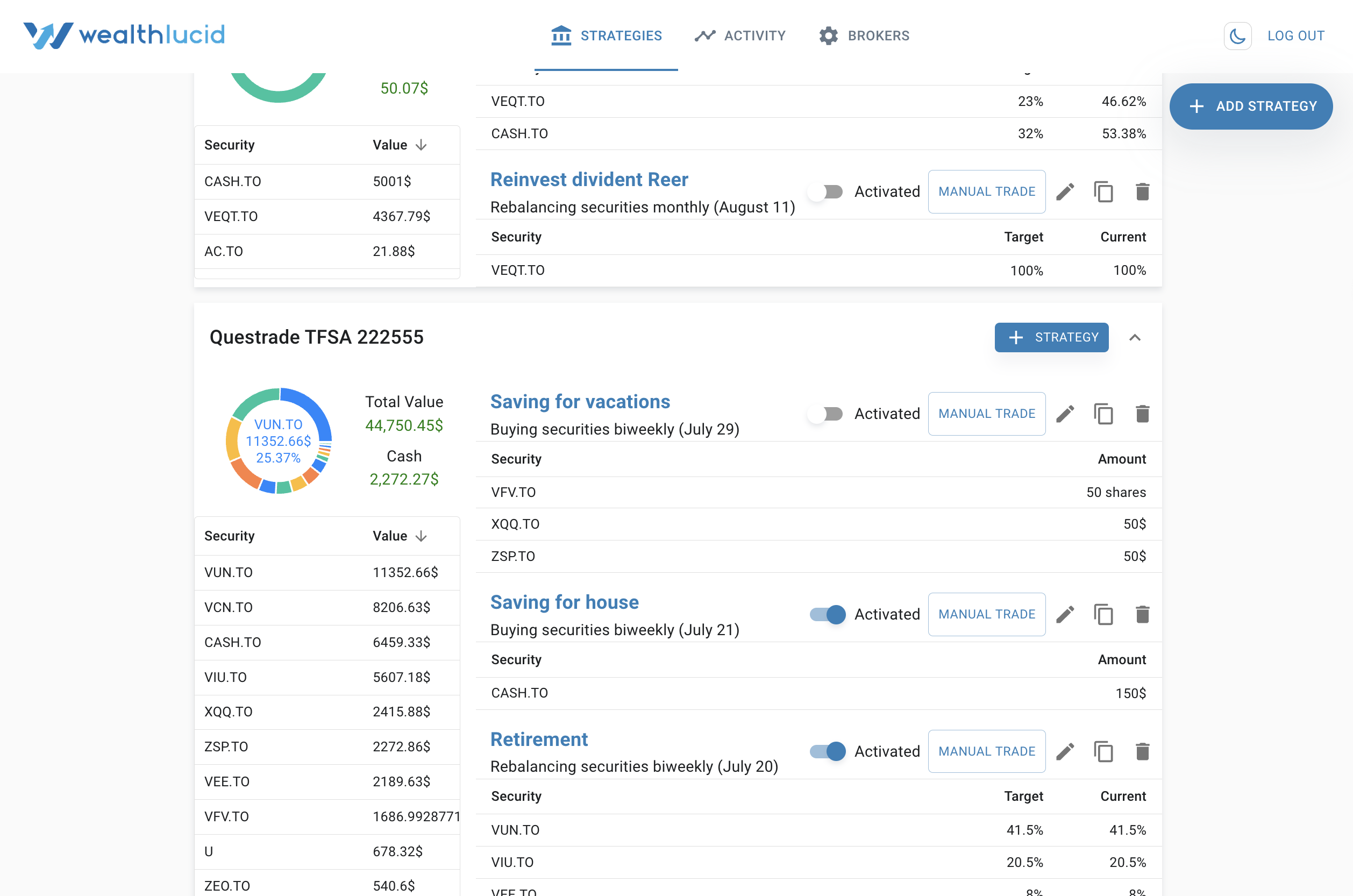1353x896 pixels.
Task: Select the VIU.TO 5607.18$ holdings row
Action: point(327,677)
